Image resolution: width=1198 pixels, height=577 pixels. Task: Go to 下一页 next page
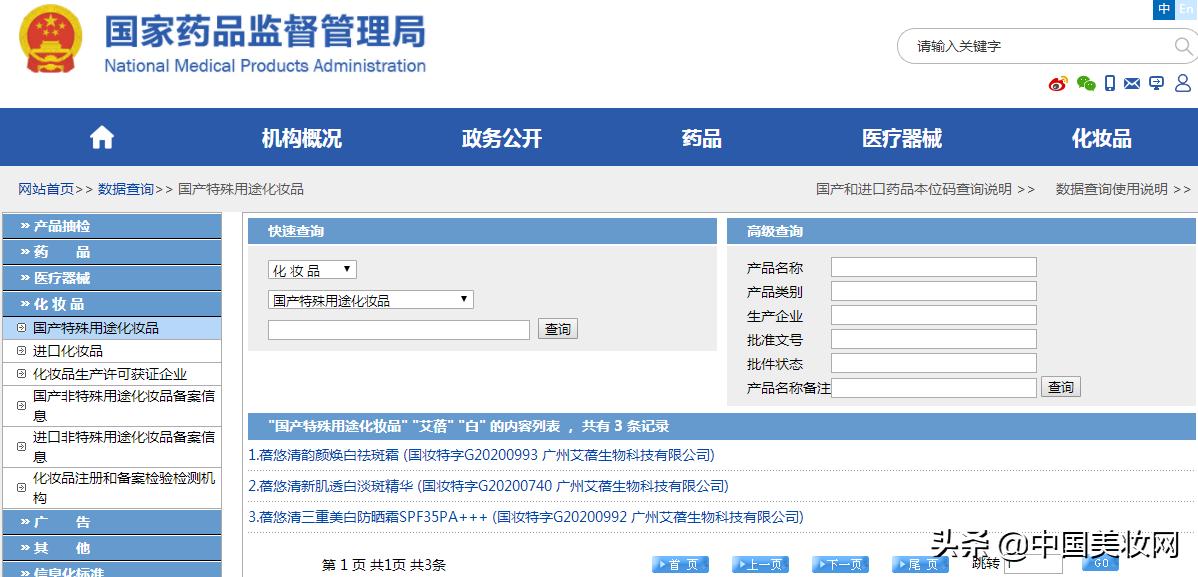point(840,565)
